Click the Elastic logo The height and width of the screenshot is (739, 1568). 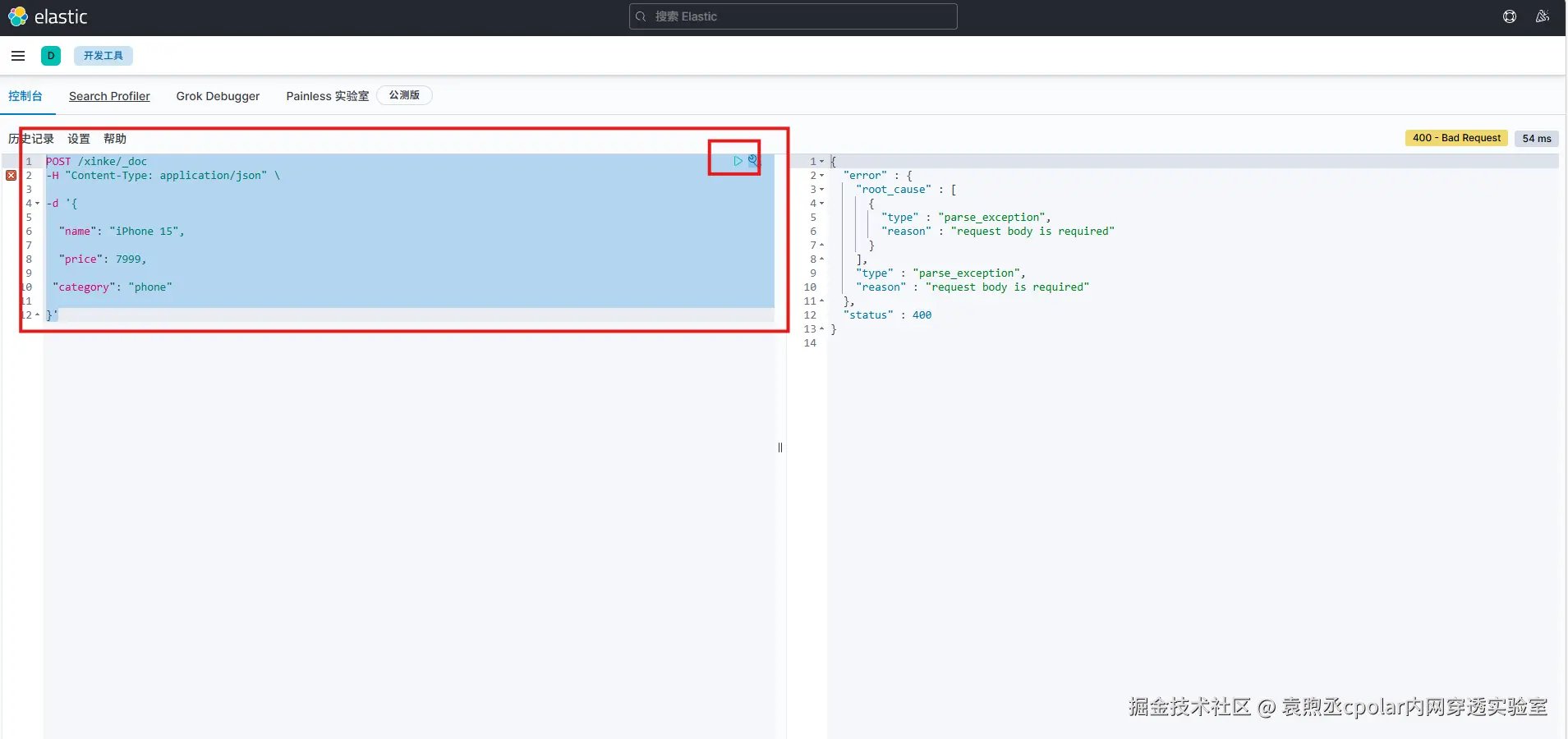48,16
